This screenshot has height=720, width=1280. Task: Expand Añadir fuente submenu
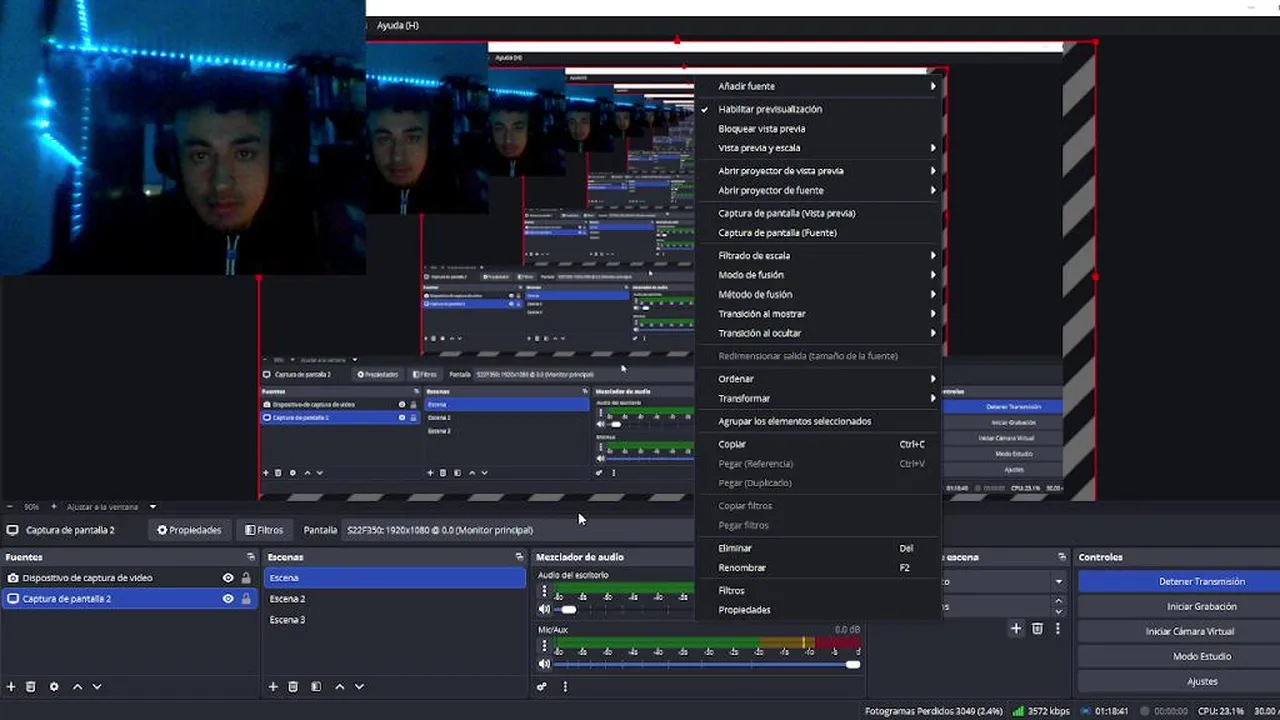[x=817, y=86]
